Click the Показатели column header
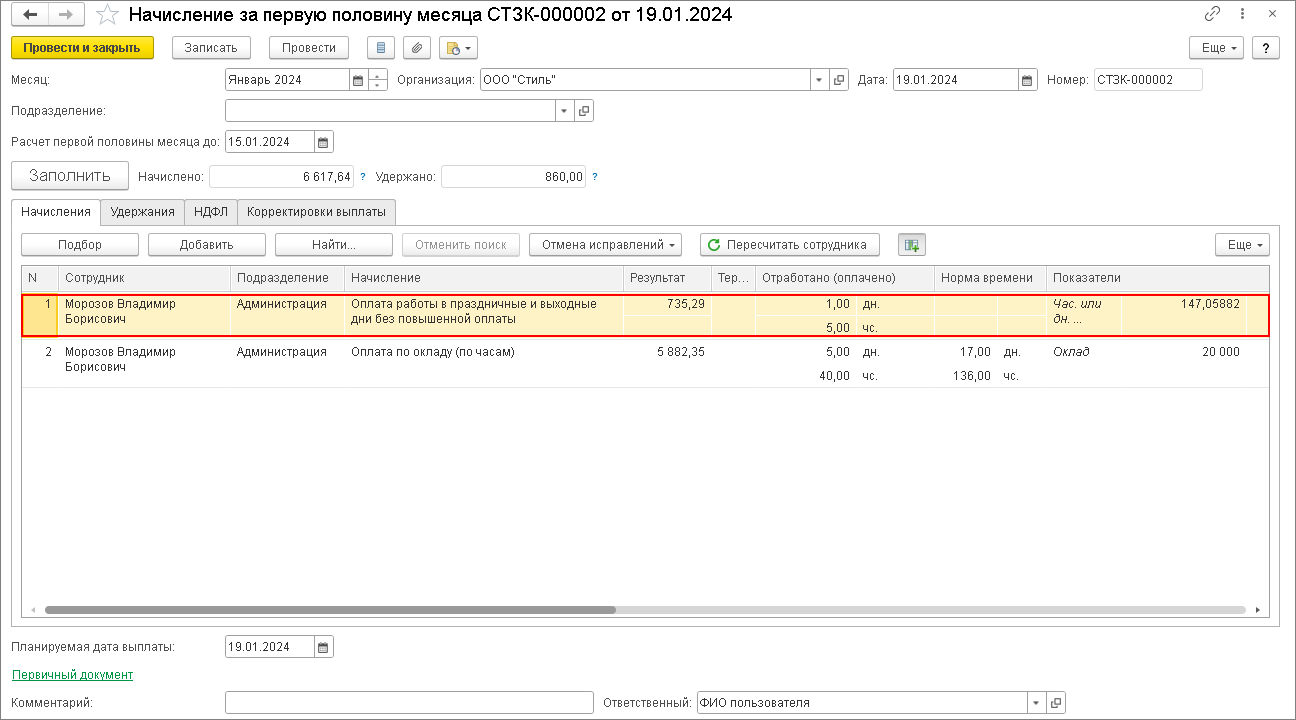The width and height of the screenshot is (1296, 720). [1158, 277]
